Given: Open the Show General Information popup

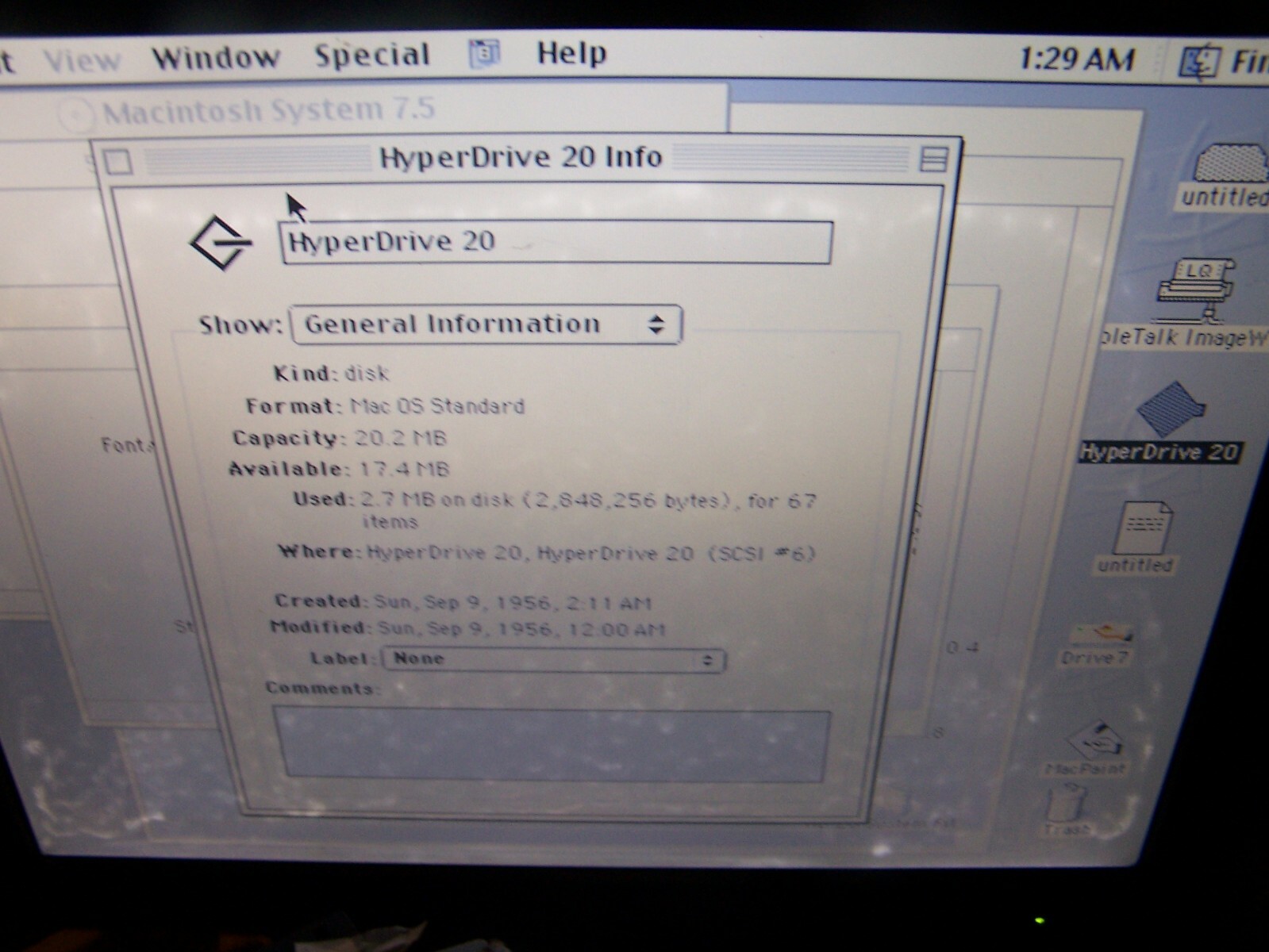Looking at the screenshot, I should (x=486, y=324).
